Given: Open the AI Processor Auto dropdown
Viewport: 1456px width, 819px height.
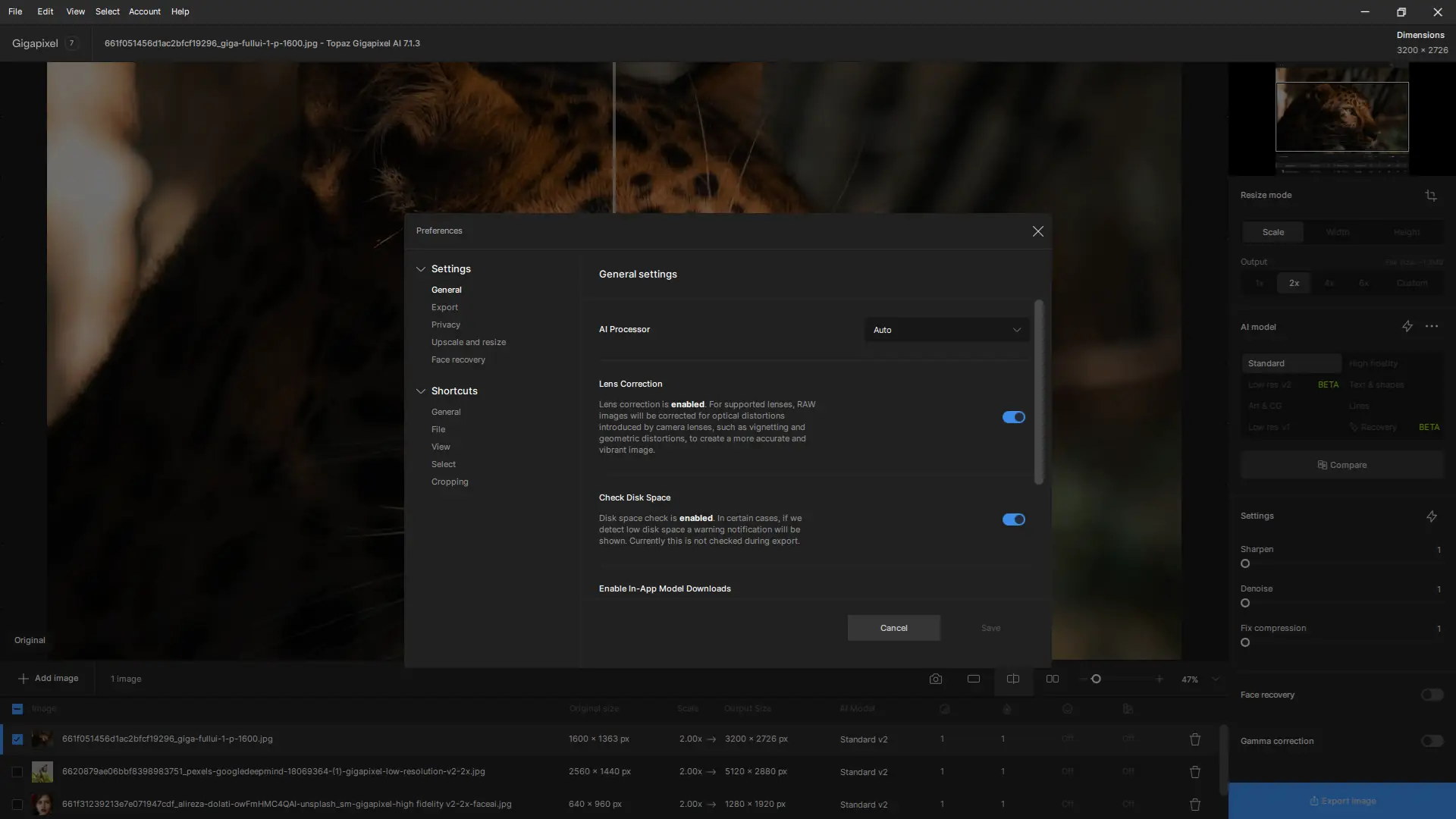Looking at the screenshot, I should pyautogui.click(x=946, y=330).
